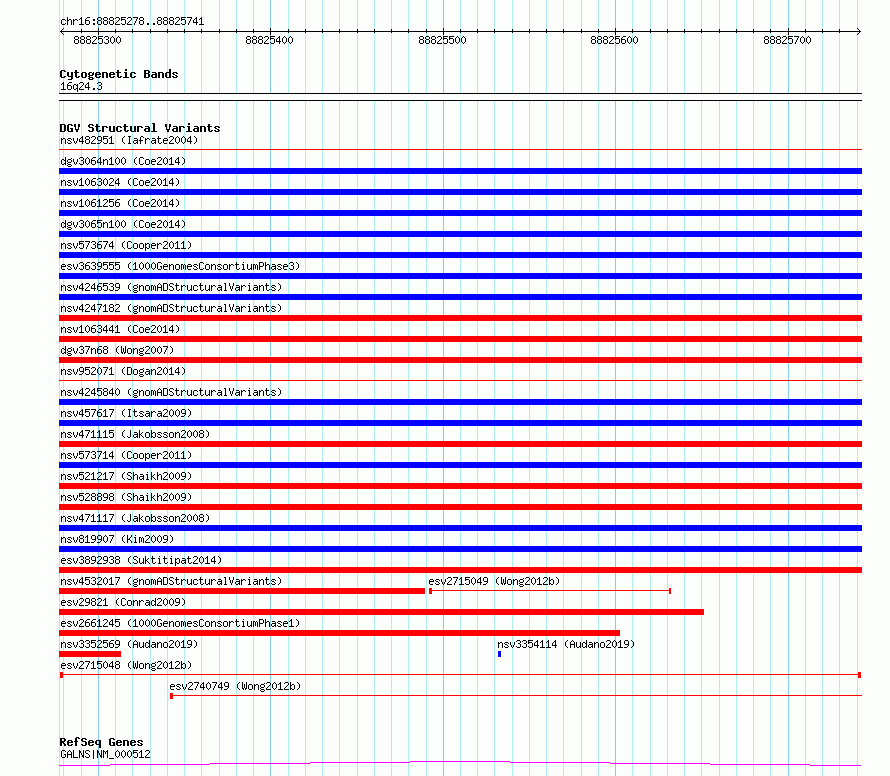Click ruler position 88825700
Image resolution: width=890 pixels, height=776 pixels.
pyautogui.click(x=787, y=40)
